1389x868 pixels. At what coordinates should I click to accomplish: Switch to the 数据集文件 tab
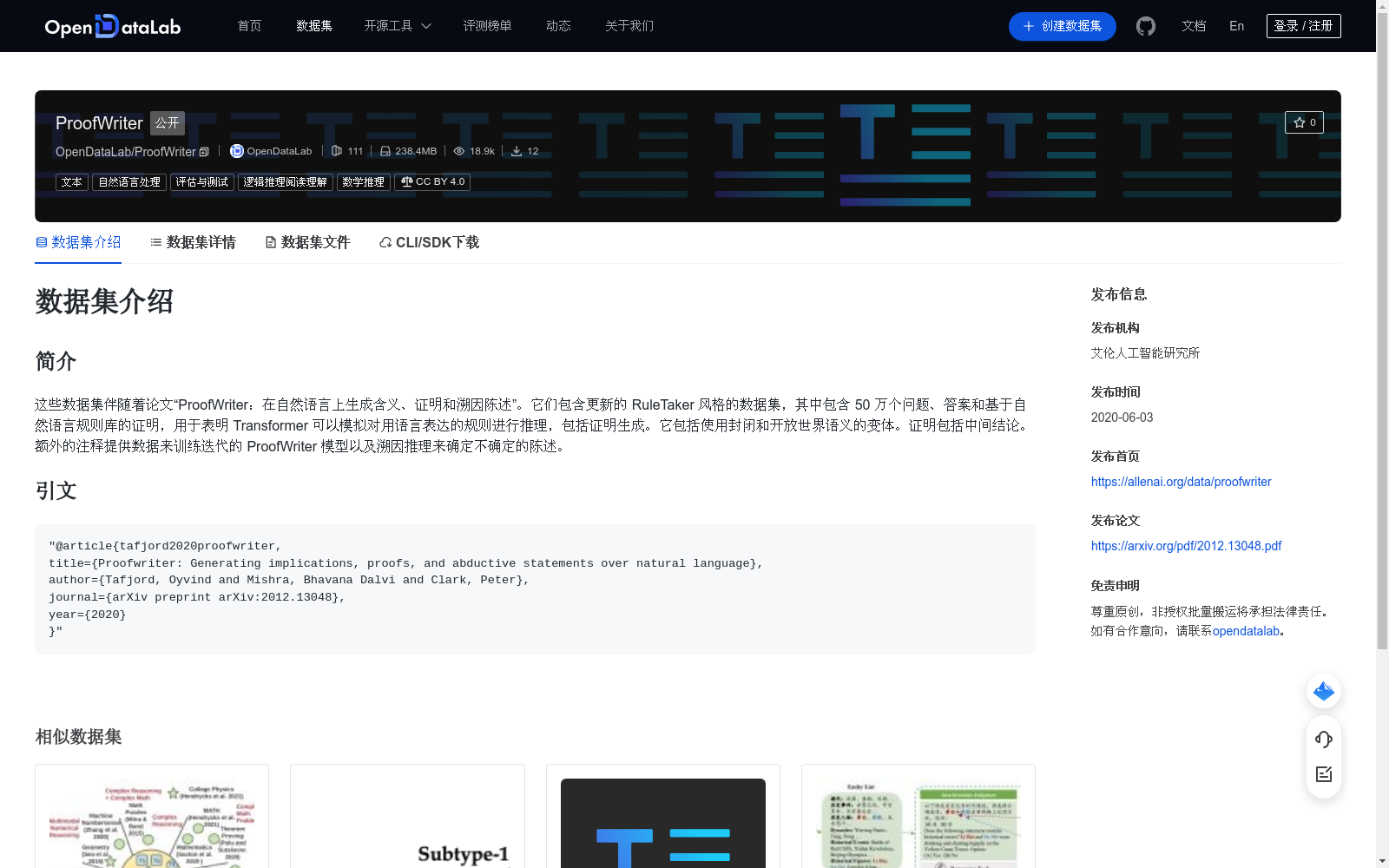coord(307,242)
